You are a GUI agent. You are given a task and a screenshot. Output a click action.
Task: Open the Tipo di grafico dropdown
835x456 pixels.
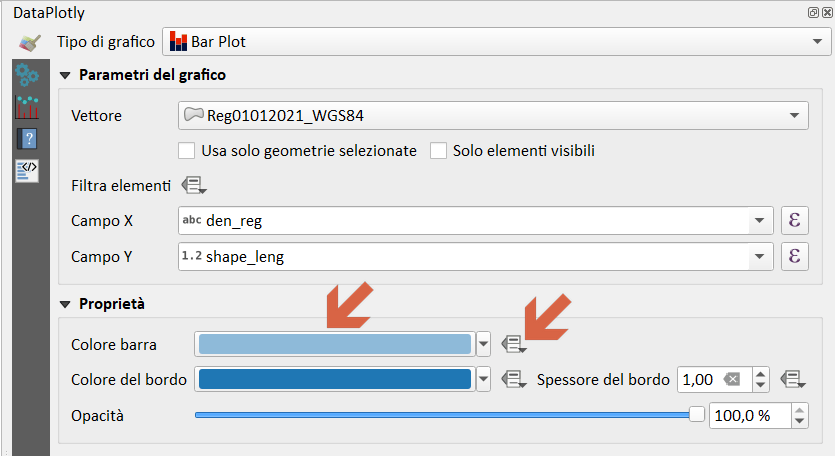493,42
